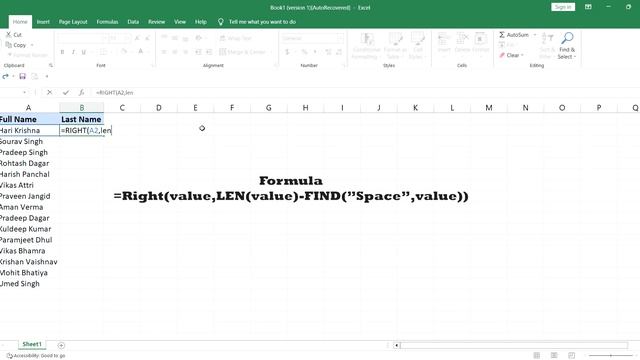Switch to Page Break Preview icon

pos(571,356)
